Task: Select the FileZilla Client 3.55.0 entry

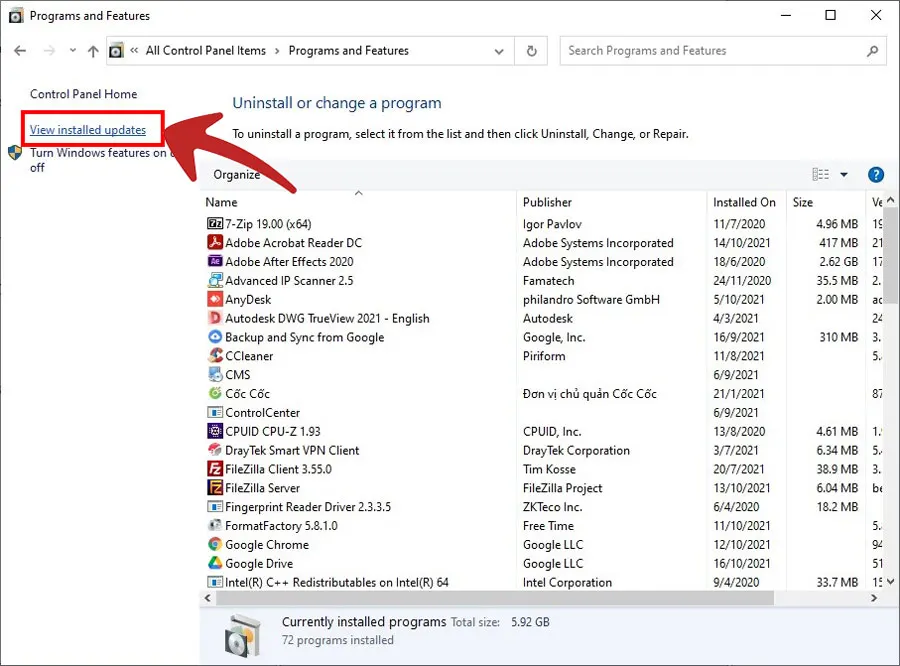Action: pos(278,470)
